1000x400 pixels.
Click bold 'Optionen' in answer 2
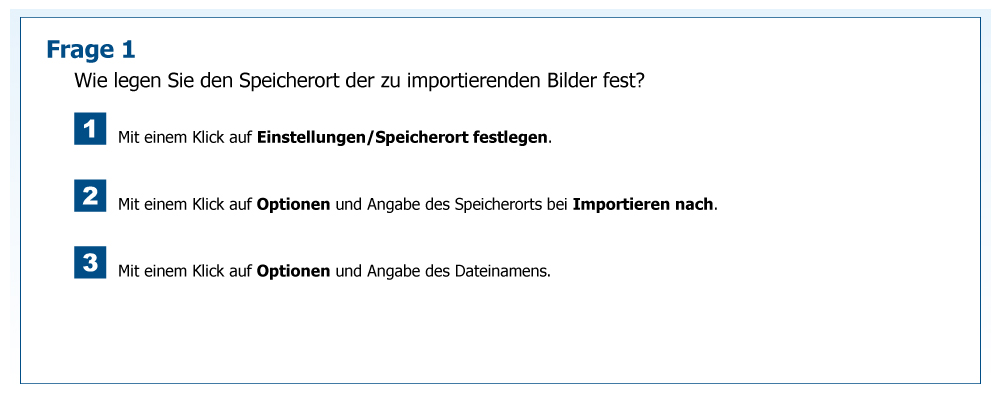click(x=293, y=204)
